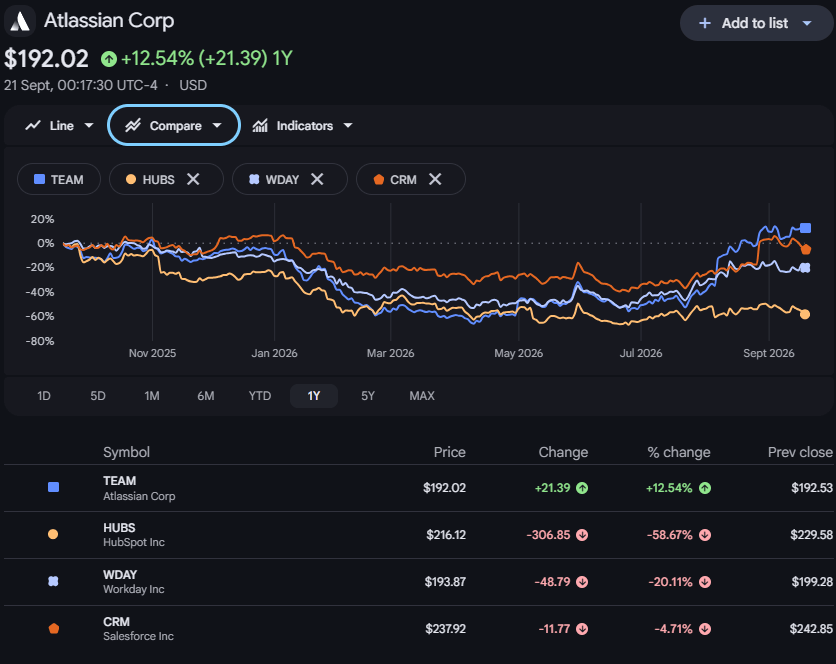Click the blue square icon in TEAM table row

coord(53,487)
